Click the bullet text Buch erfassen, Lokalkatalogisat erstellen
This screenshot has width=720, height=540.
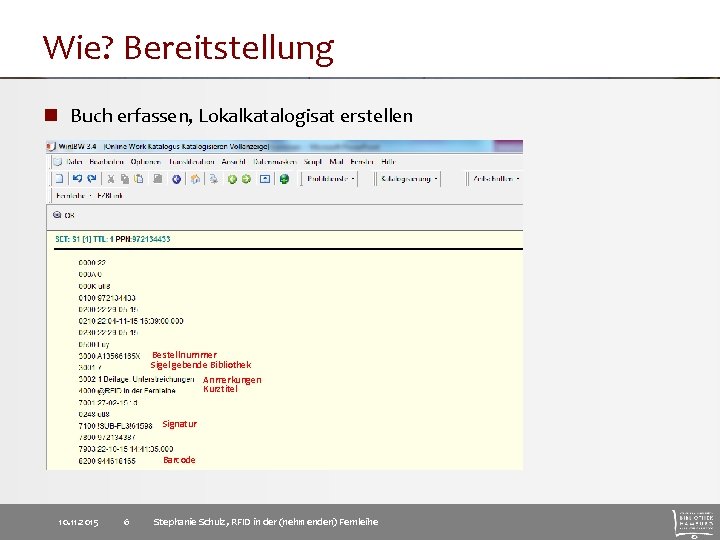(x=242, y=116)
